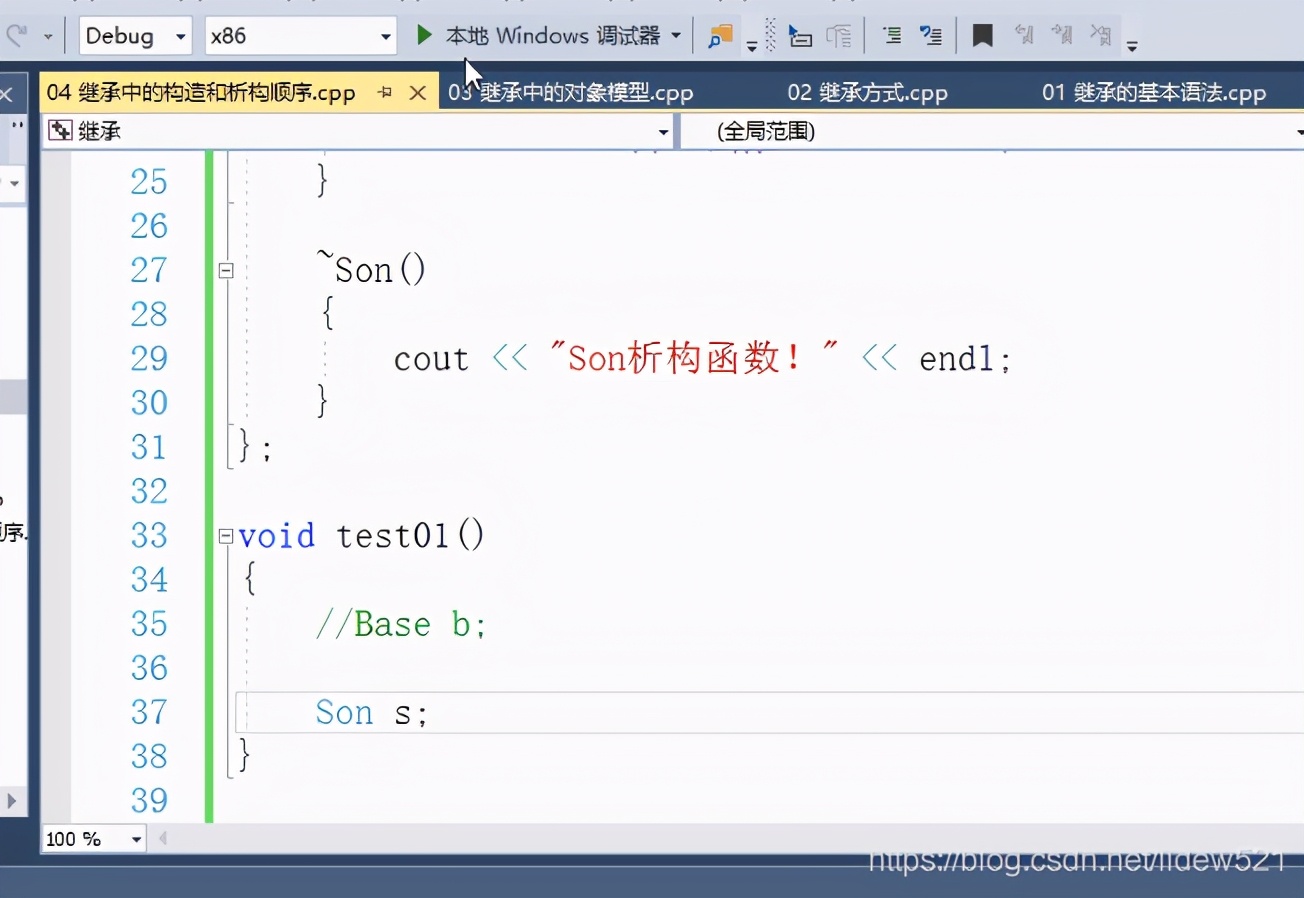Image resolution: width=1304 pixels, height=898 pixels.
Task: Go to the previous bookmark
Action: pyautogui.click(x=1025, y=35)
